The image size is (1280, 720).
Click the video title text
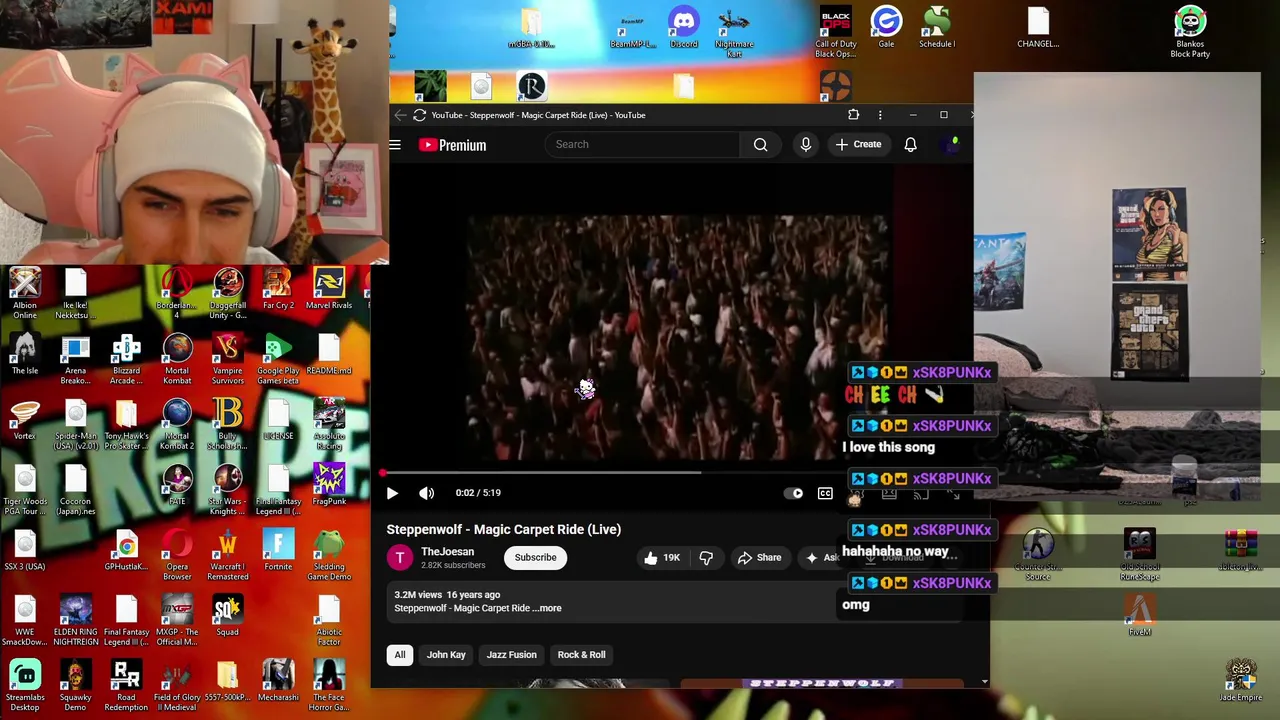[504, 529]
